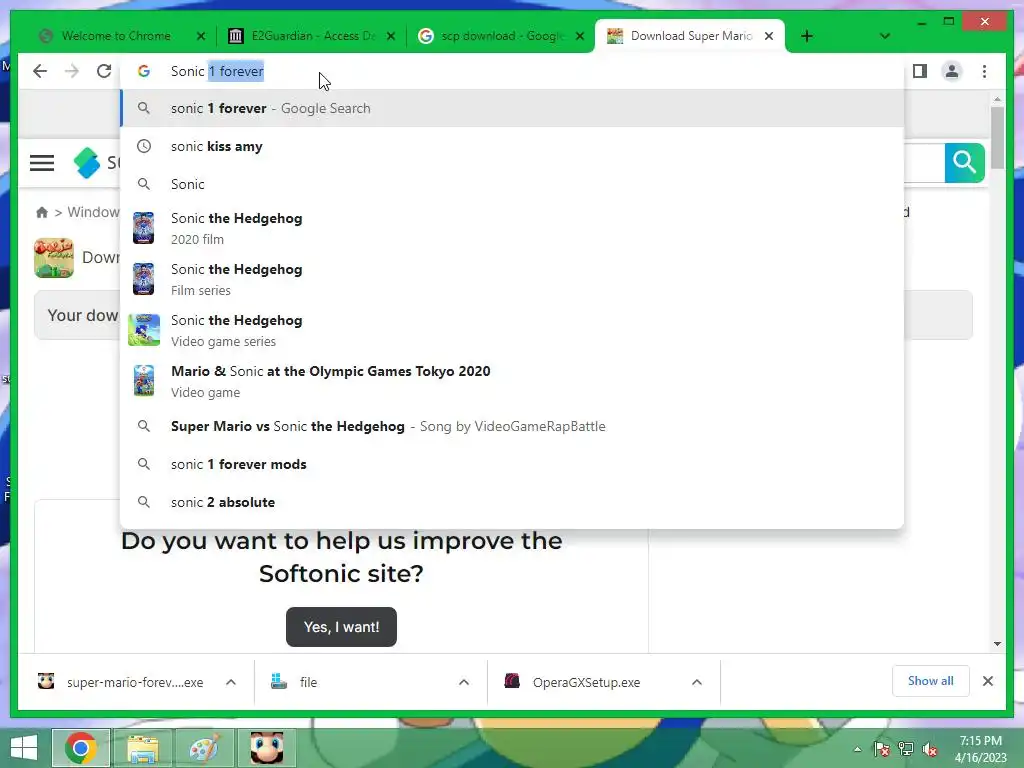
Task: Choose history suggestion sonic kiss amy
Action: [513, 146]
